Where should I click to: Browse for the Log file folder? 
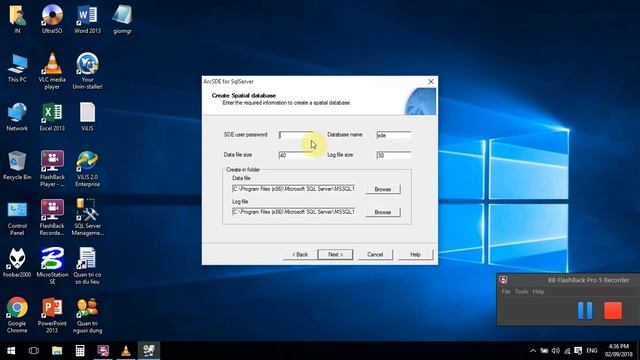pyautogui.click(x=383, y=212)
